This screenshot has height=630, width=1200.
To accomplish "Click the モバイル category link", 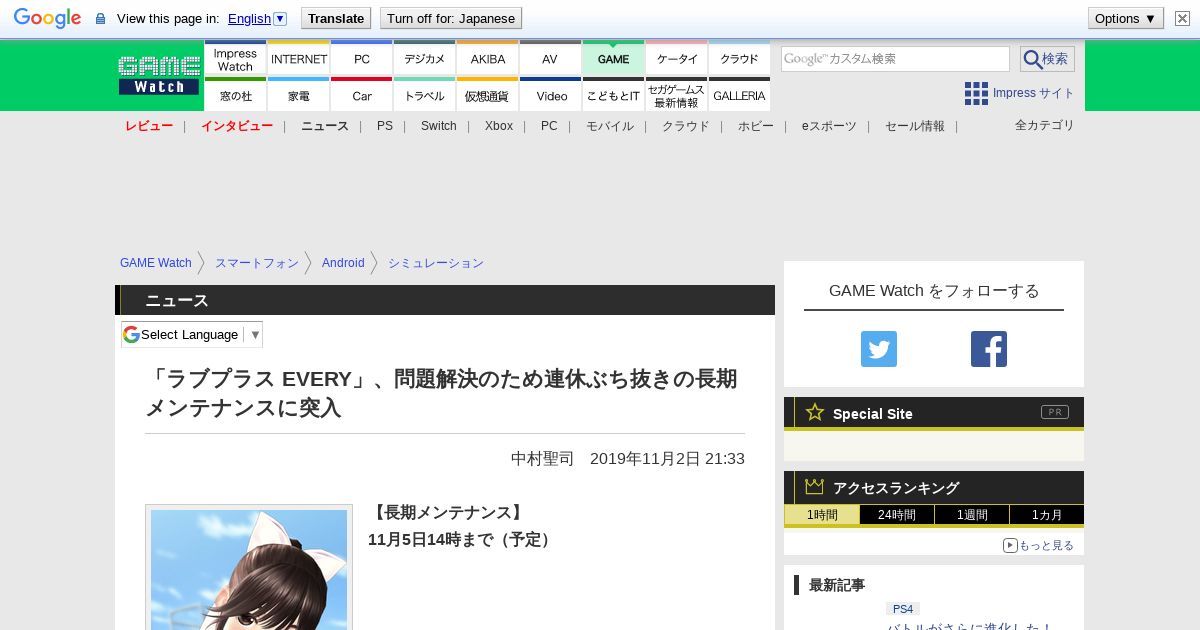I will click(x=610, y=126).
